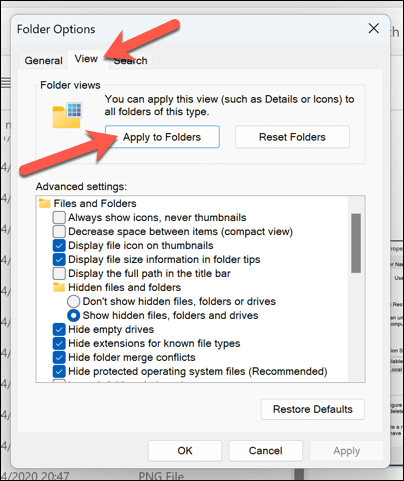This screenshot has width=404, height=481.
Task: Click the greyed-out Apply button
Action: coord(347,451)
